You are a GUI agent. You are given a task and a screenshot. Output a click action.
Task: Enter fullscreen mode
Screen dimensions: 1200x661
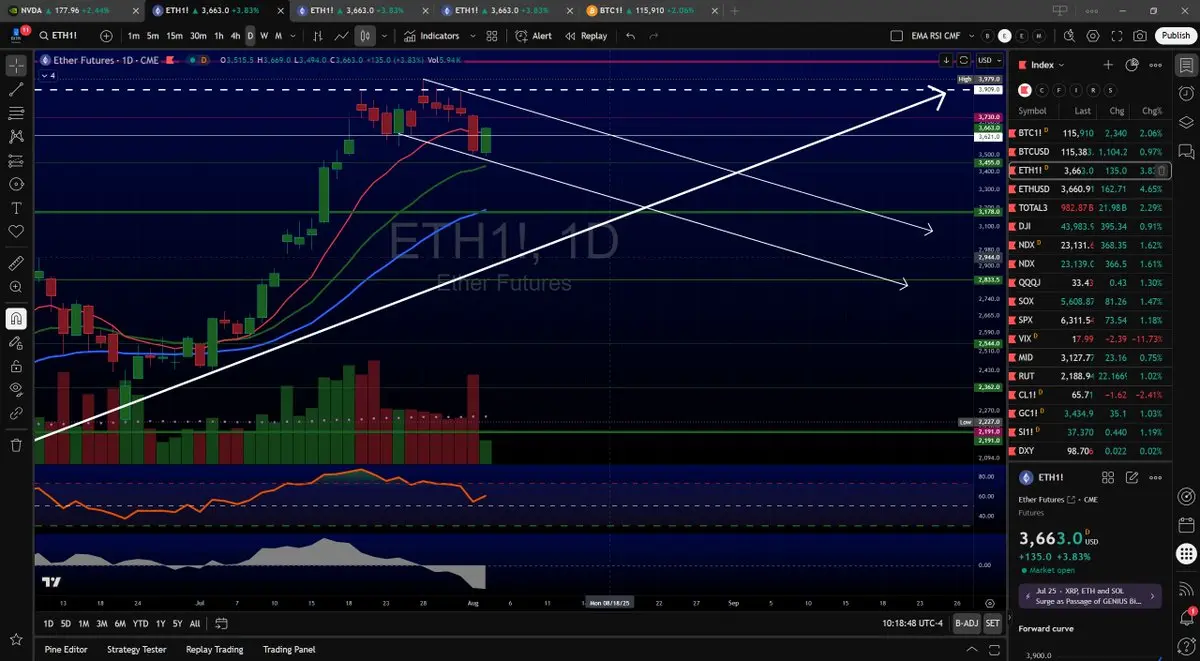tap(1117, 36)
